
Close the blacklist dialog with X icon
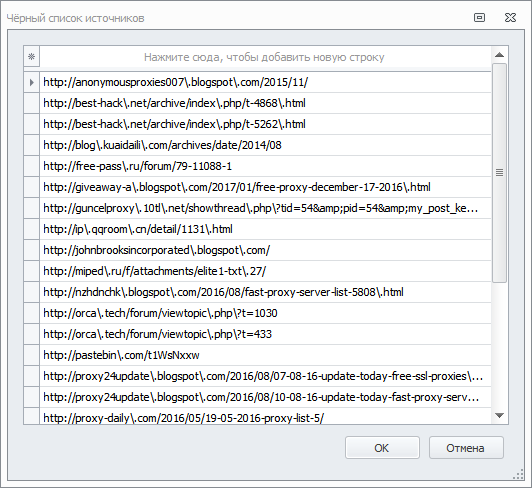[510, 18]
